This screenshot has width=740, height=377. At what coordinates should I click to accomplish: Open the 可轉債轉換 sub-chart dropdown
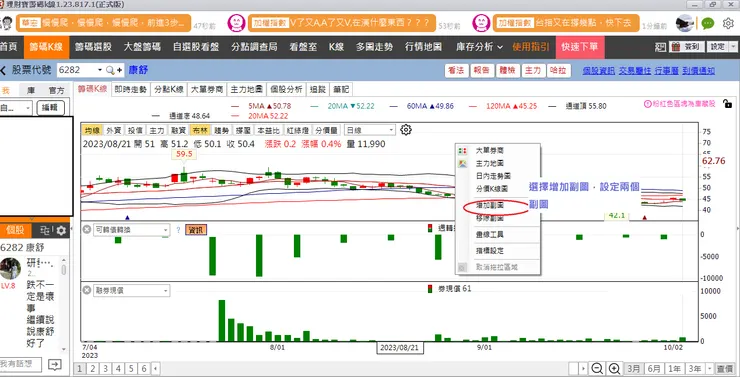click(131, 230)
